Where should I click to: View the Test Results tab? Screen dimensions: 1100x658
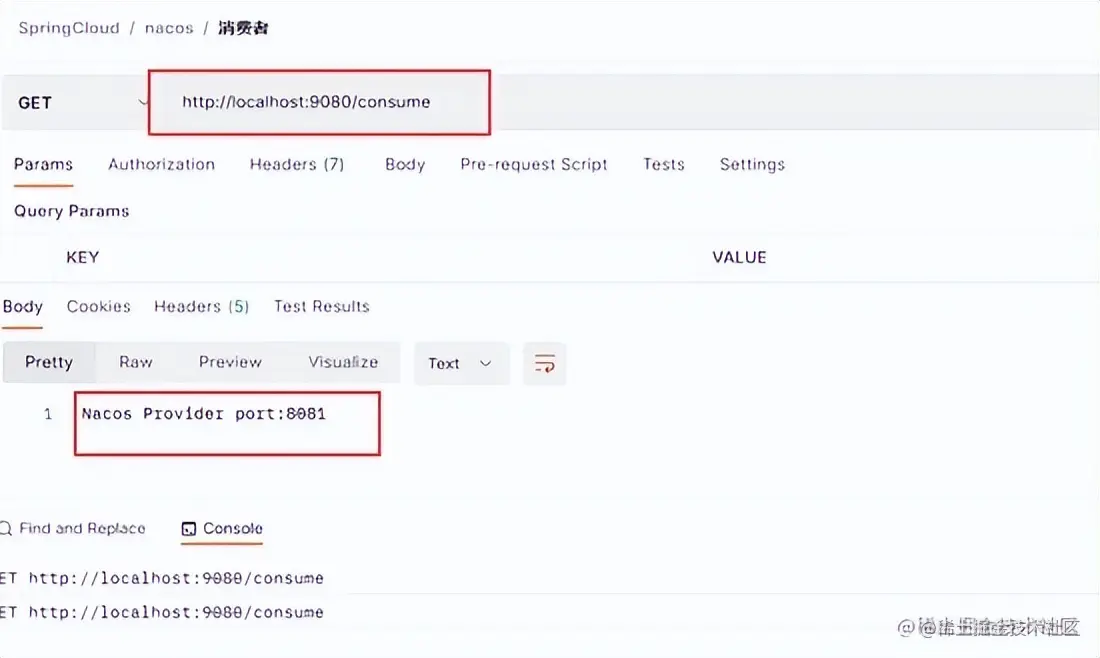pyautogui.click(x=321, y=306)
